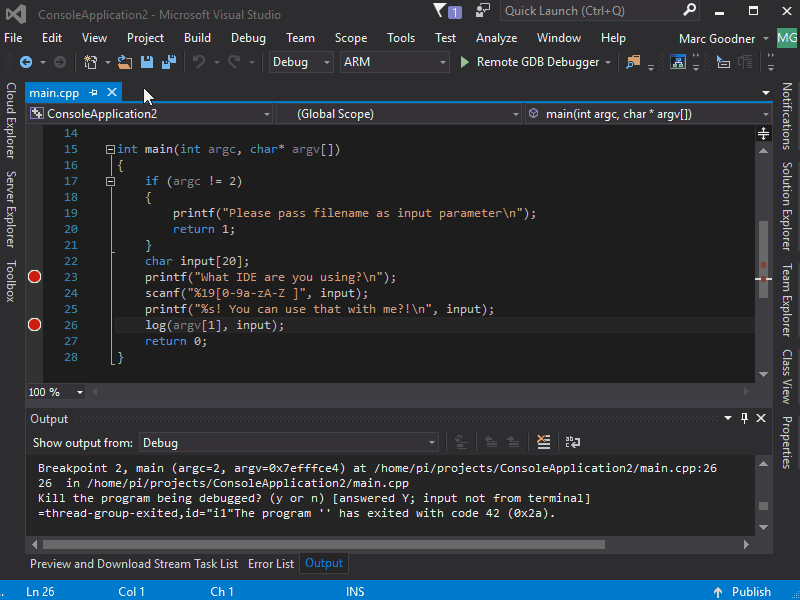800x600 pixels.
Task: Toggle the breakpoint on line 23
Action: coord(34,277)
